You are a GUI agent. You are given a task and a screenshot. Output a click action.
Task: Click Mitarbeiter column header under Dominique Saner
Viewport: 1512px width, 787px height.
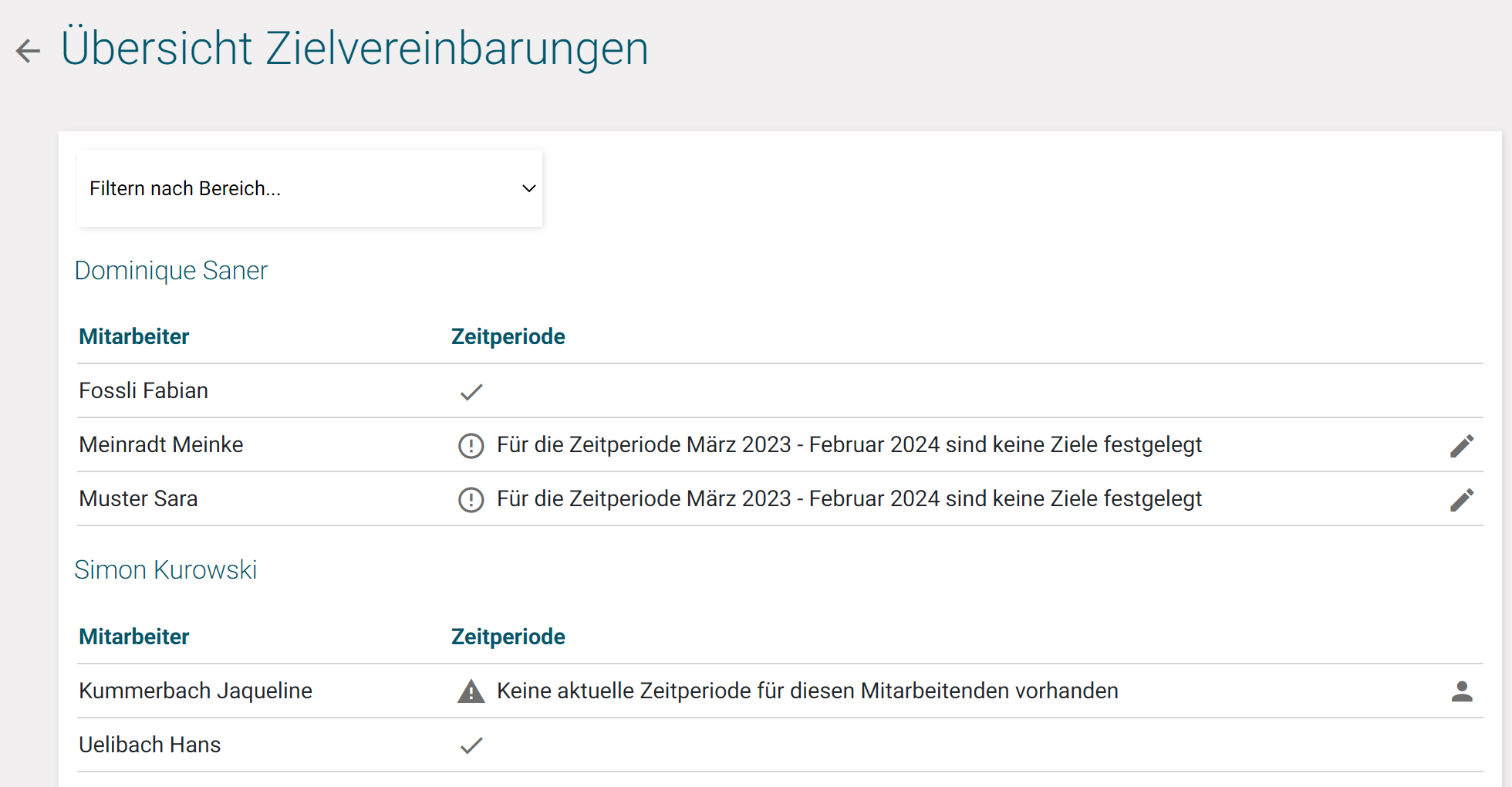click(x=134, y=336)
